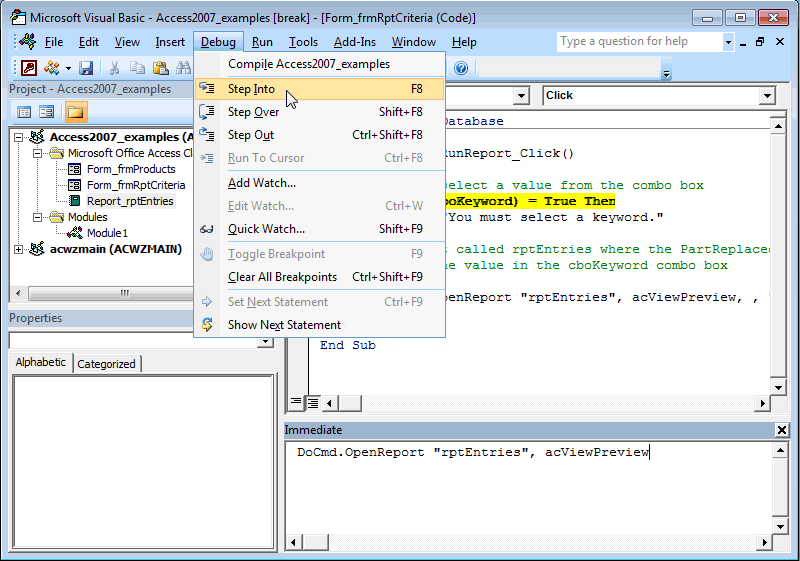
Task: Select Step Into in Debug menu
Action: click(x=319, y=89)
